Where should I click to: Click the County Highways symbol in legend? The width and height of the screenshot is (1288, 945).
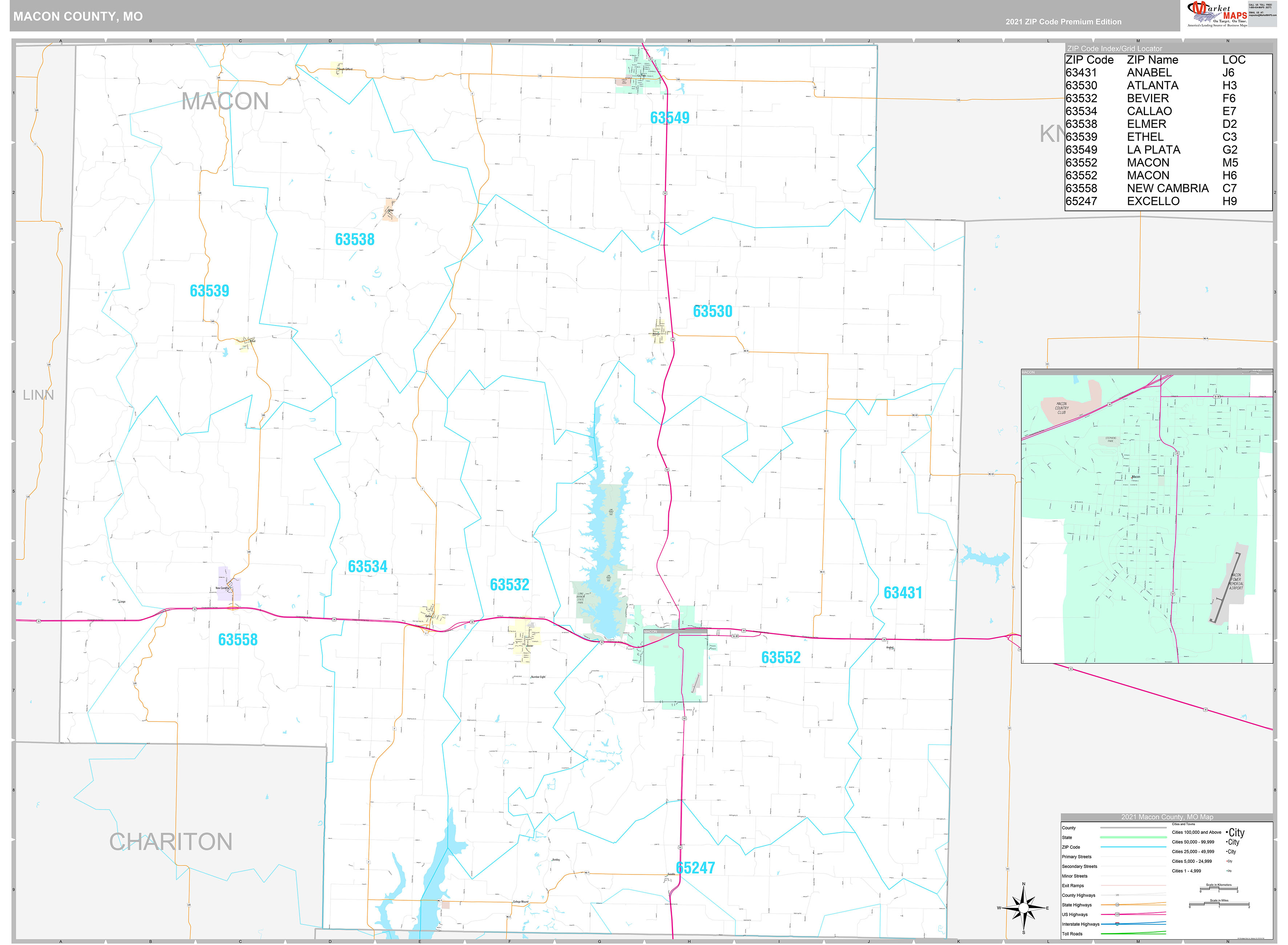1117,895
